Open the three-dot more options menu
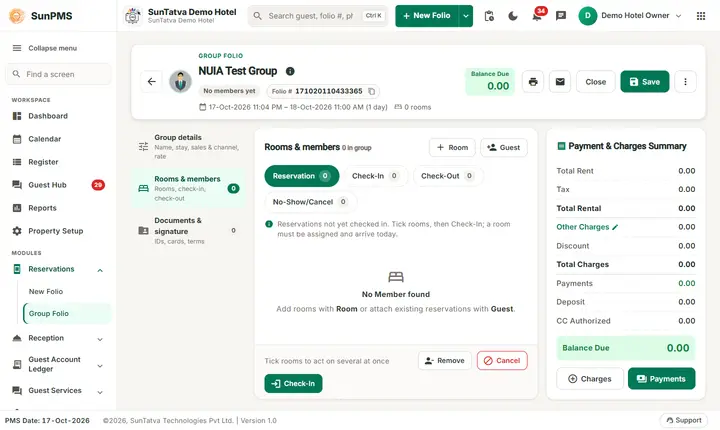 (x=686, y=82)
